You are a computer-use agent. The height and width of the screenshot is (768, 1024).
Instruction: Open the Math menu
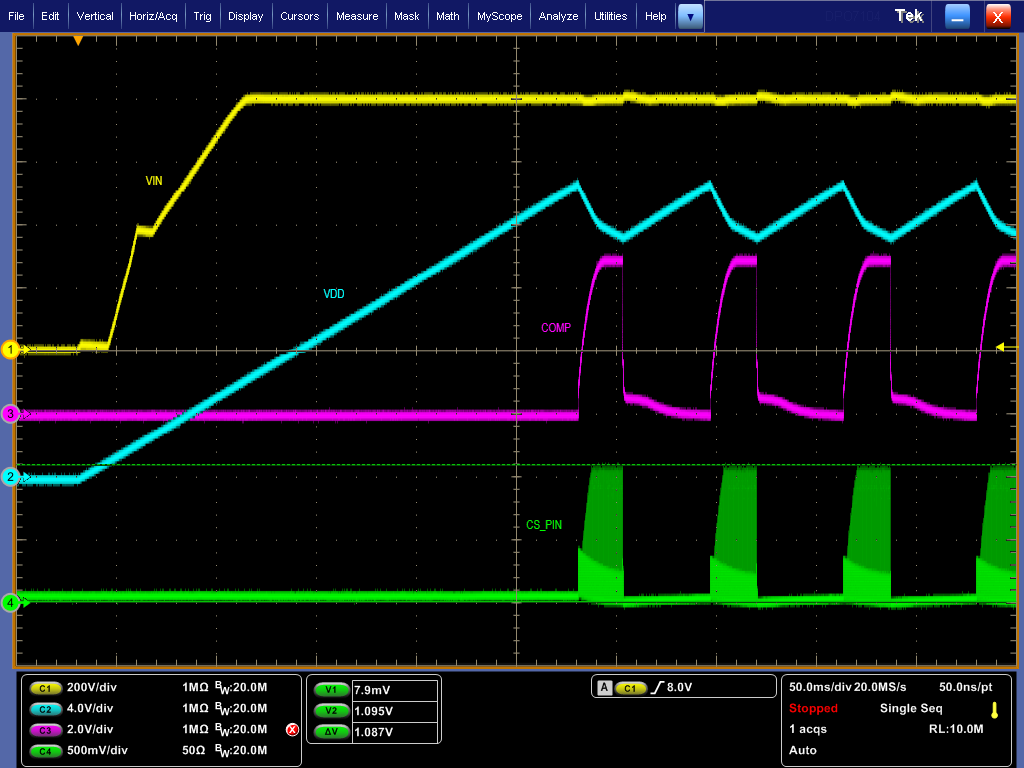click(447, 16)
